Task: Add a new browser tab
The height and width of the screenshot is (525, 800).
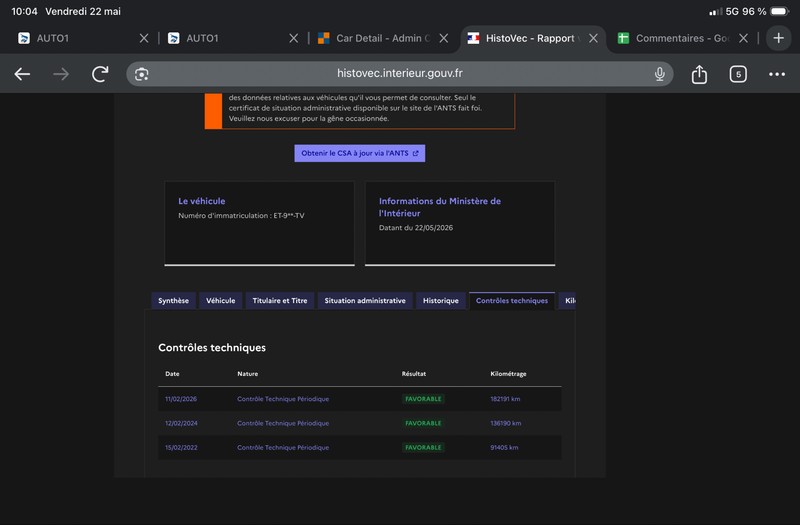Action: pyautogui.click(x=778, y=38)
